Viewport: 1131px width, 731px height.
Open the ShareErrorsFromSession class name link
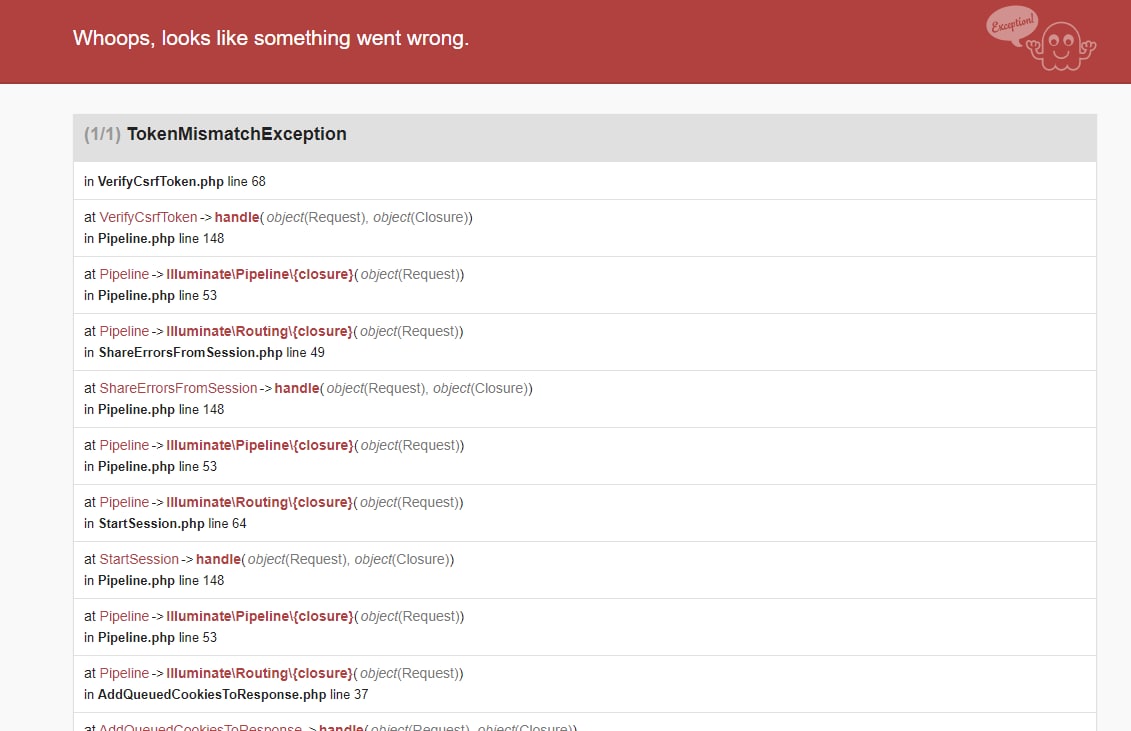178,388
